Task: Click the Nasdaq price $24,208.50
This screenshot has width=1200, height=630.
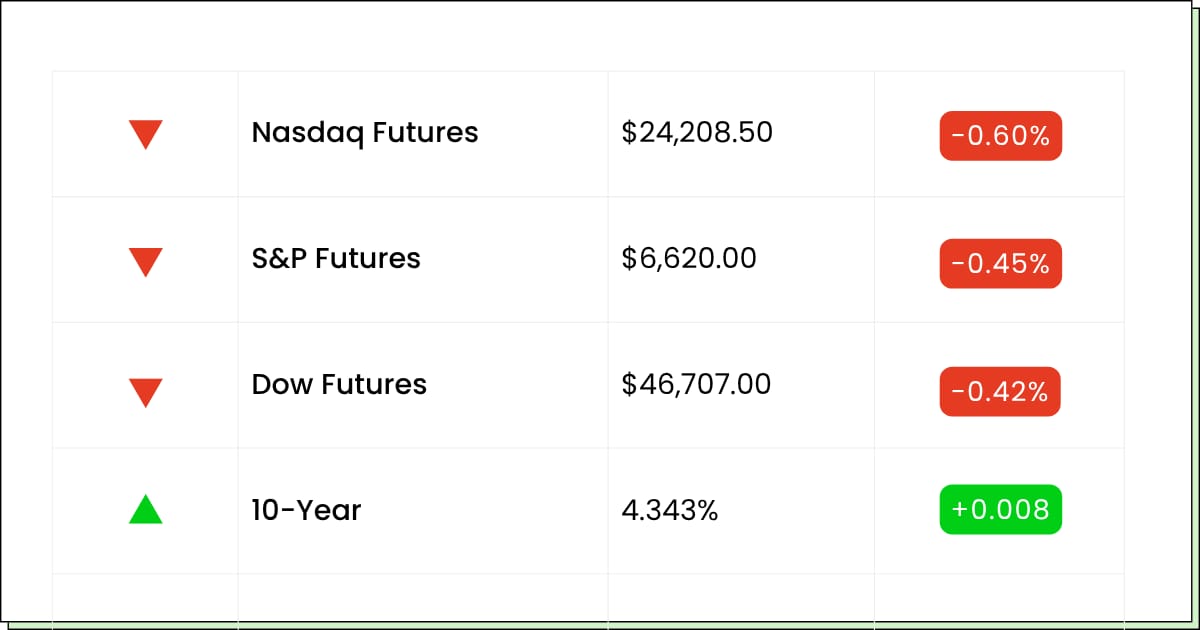Action: point(697,133)
